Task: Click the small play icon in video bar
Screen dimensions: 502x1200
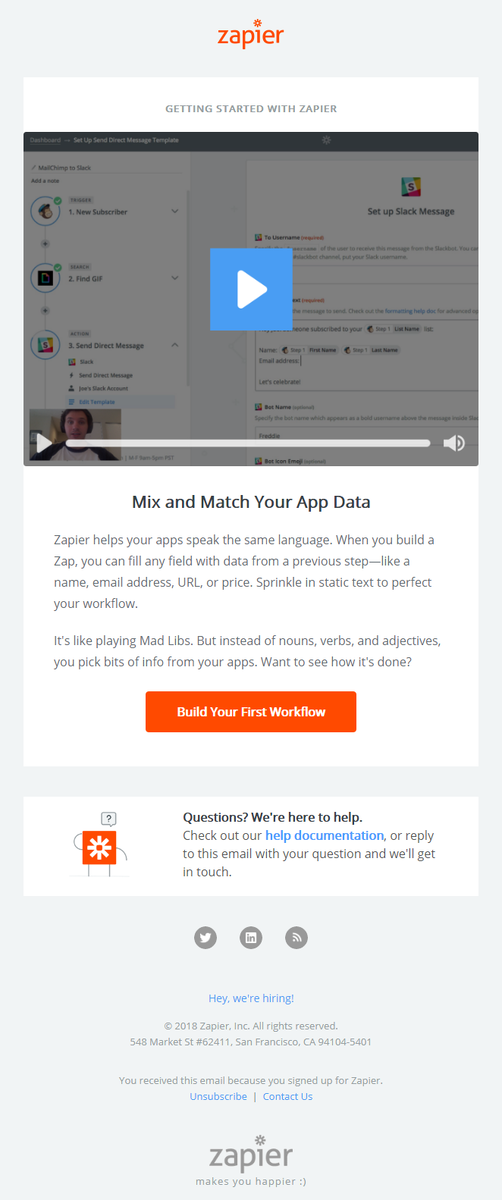Action: click(43, 443)
